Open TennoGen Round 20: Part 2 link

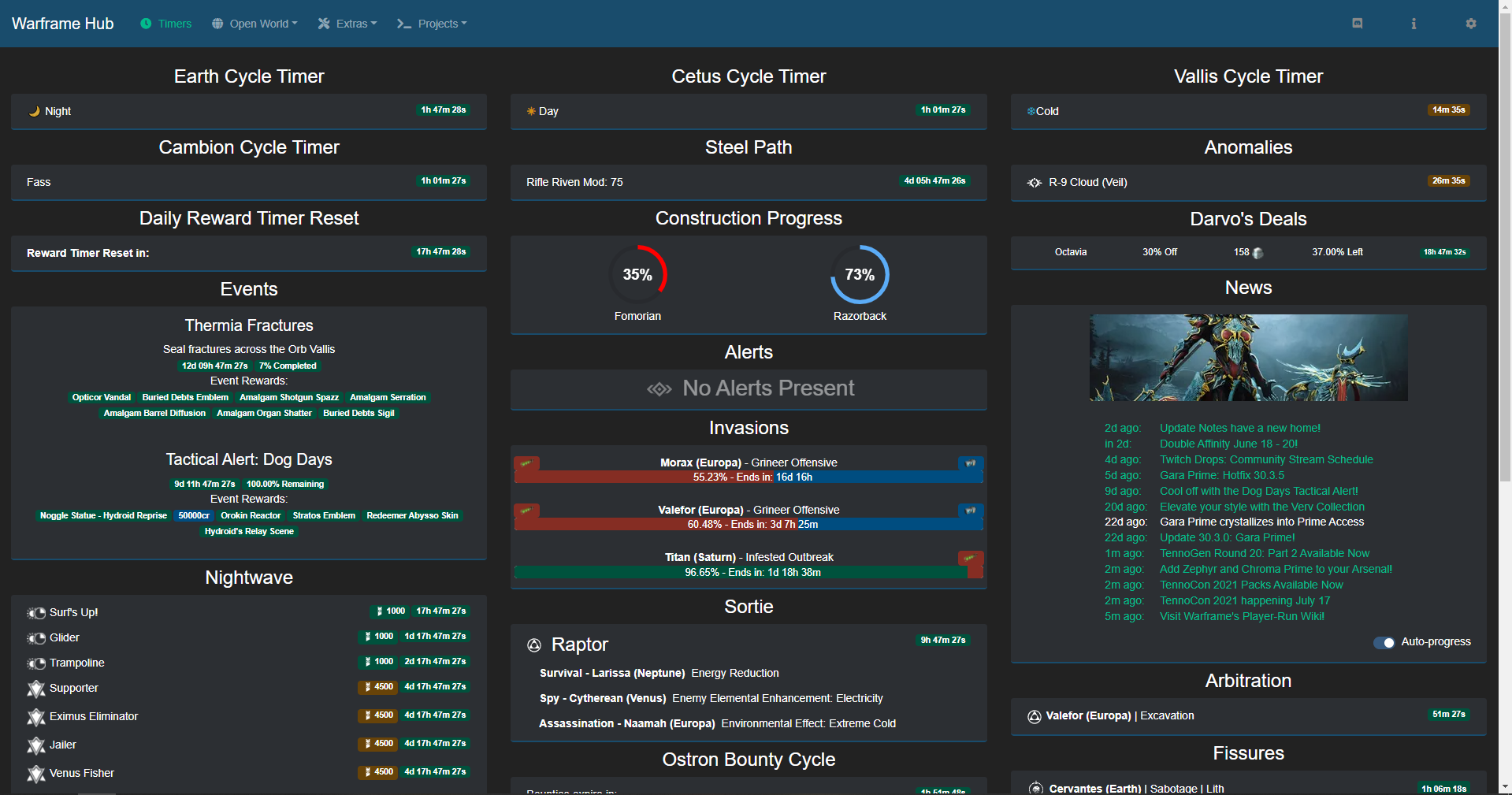tap(1265, 554)
